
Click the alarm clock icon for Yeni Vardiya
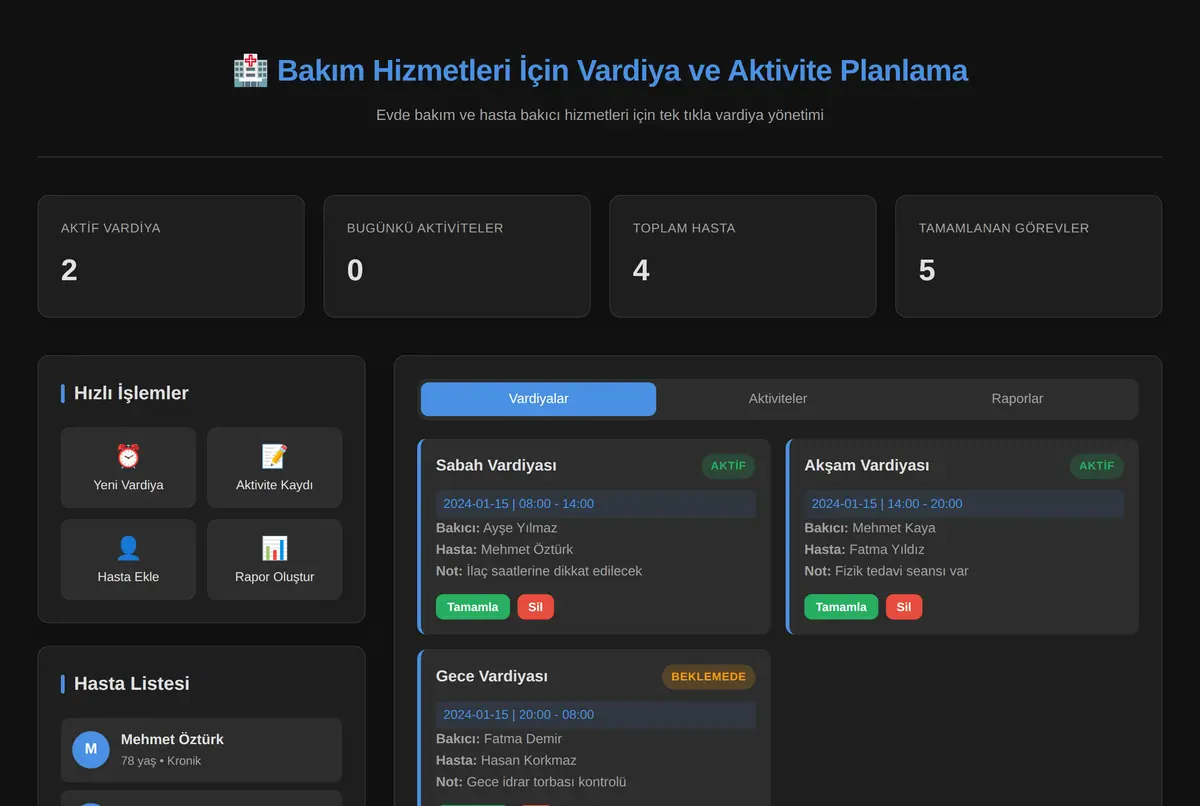128,457
